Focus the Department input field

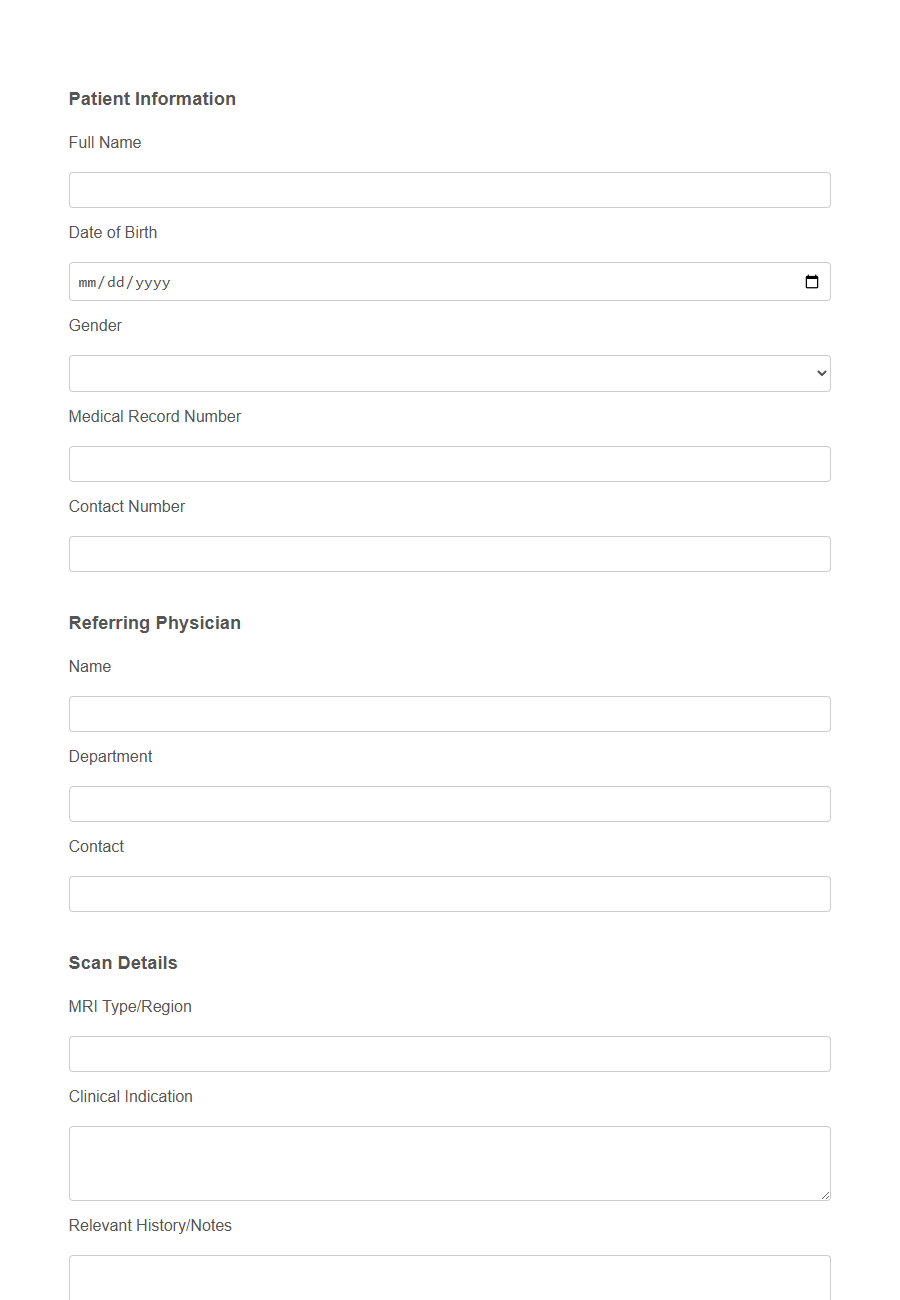449,803
